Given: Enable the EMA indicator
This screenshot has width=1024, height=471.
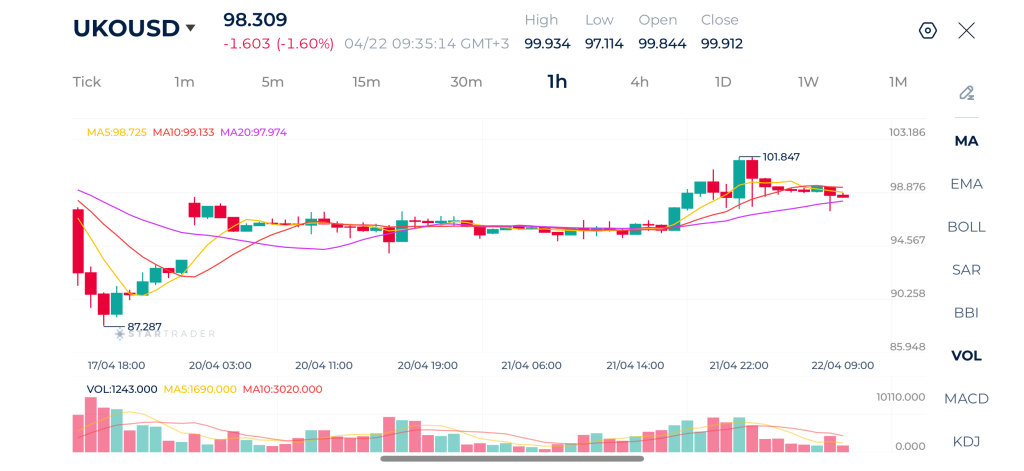Looking at the screenshot, I should 967,184.
